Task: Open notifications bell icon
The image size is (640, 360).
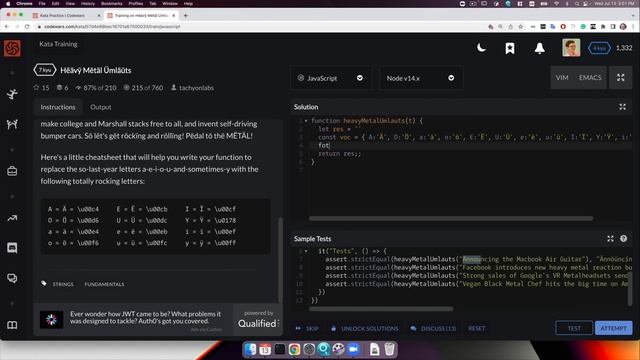Action: coord(540,48)
